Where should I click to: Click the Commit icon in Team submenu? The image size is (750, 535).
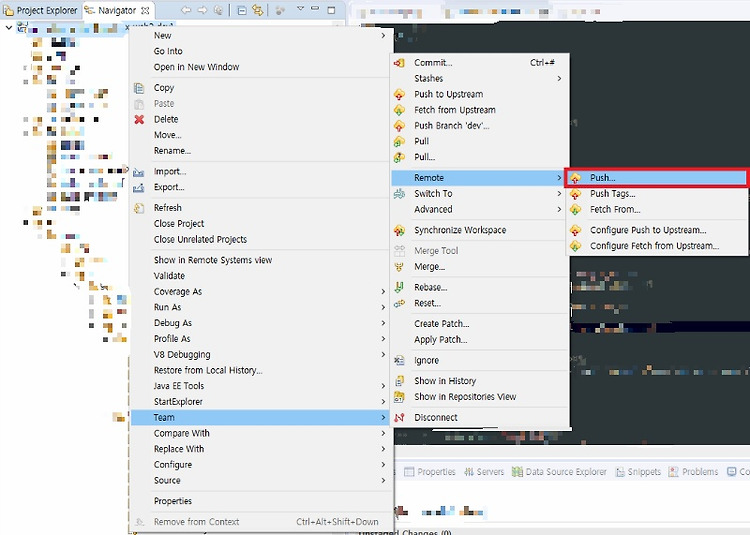point(399,63)
